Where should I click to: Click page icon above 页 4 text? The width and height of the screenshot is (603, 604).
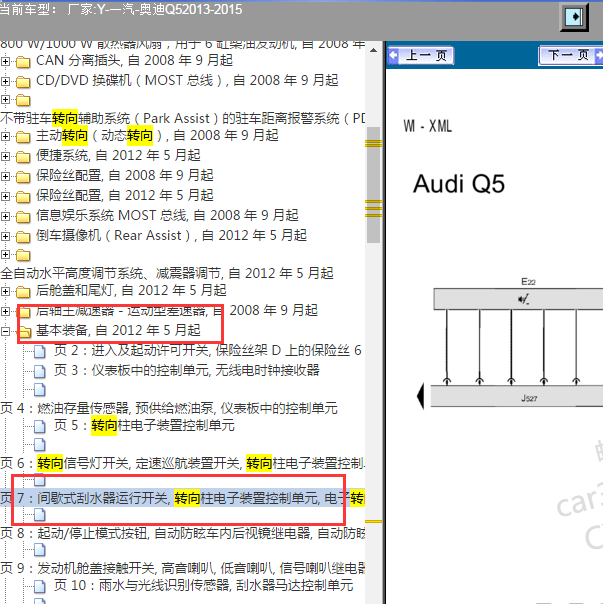click(40, 390)
